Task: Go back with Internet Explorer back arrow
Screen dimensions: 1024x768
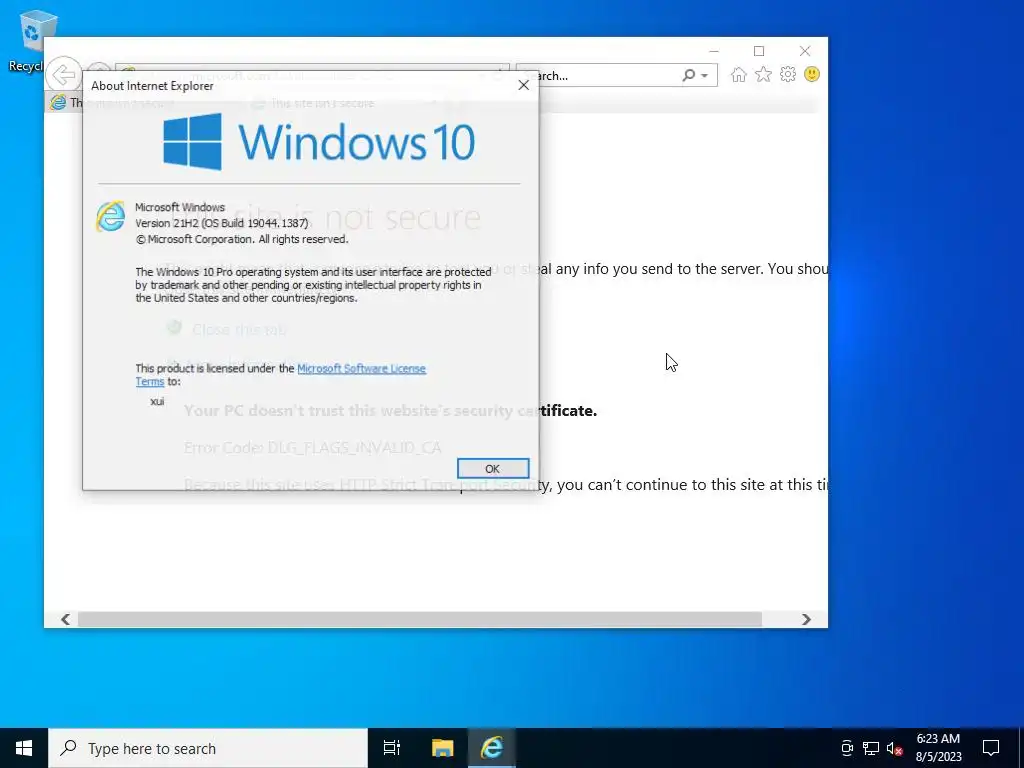Action: [x=63, y=74]
